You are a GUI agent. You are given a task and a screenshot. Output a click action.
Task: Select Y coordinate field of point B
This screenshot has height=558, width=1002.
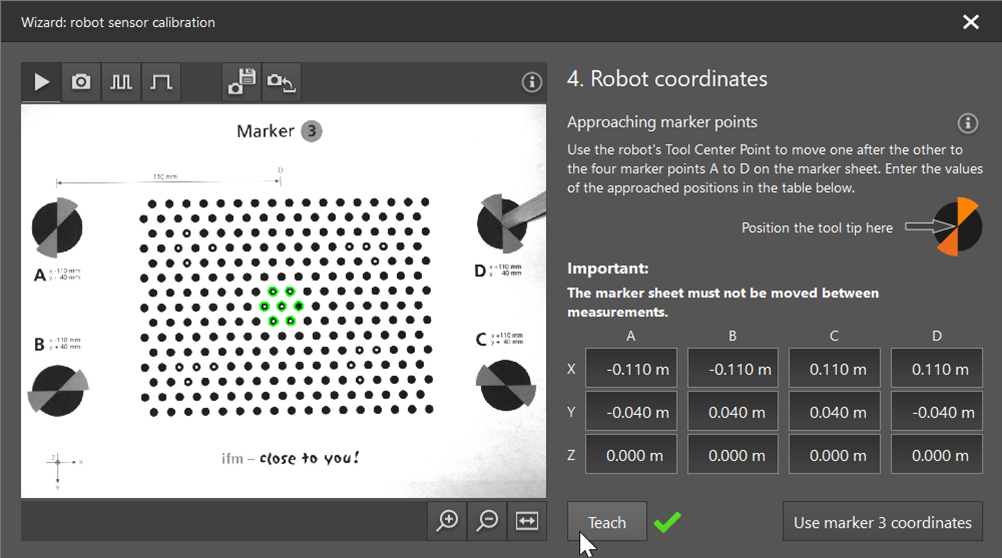[x=733, y=412]
